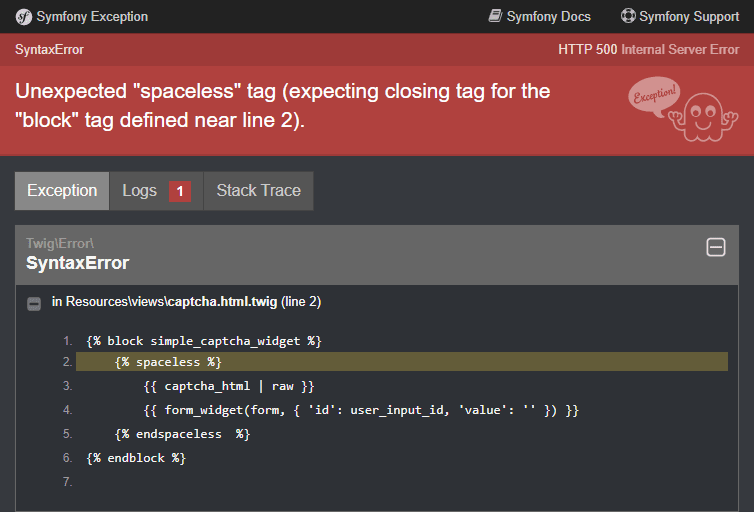The height and width of the screenshot is (512, 754).
Task: Click the endblock code line
Action: pyautogui.click(x=136, y=458)
